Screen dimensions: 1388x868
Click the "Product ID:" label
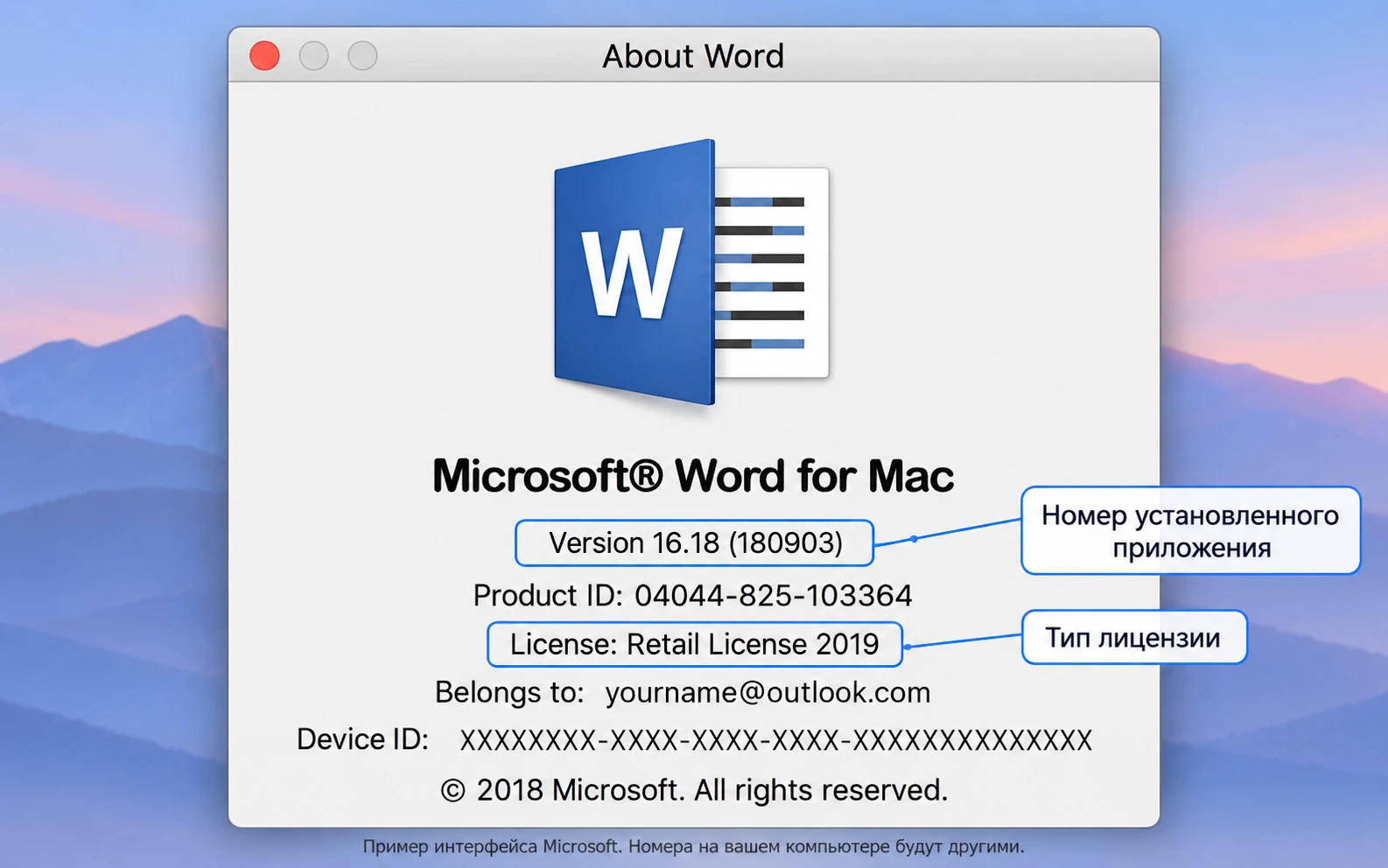tap(548, 596)
